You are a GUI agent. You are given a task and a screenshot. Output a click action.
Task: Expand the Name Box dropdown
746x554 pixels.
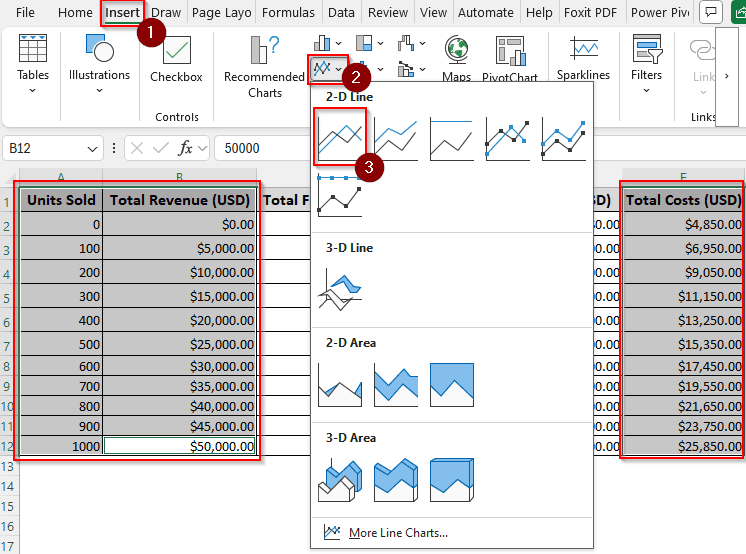click(x=92, y=149)
